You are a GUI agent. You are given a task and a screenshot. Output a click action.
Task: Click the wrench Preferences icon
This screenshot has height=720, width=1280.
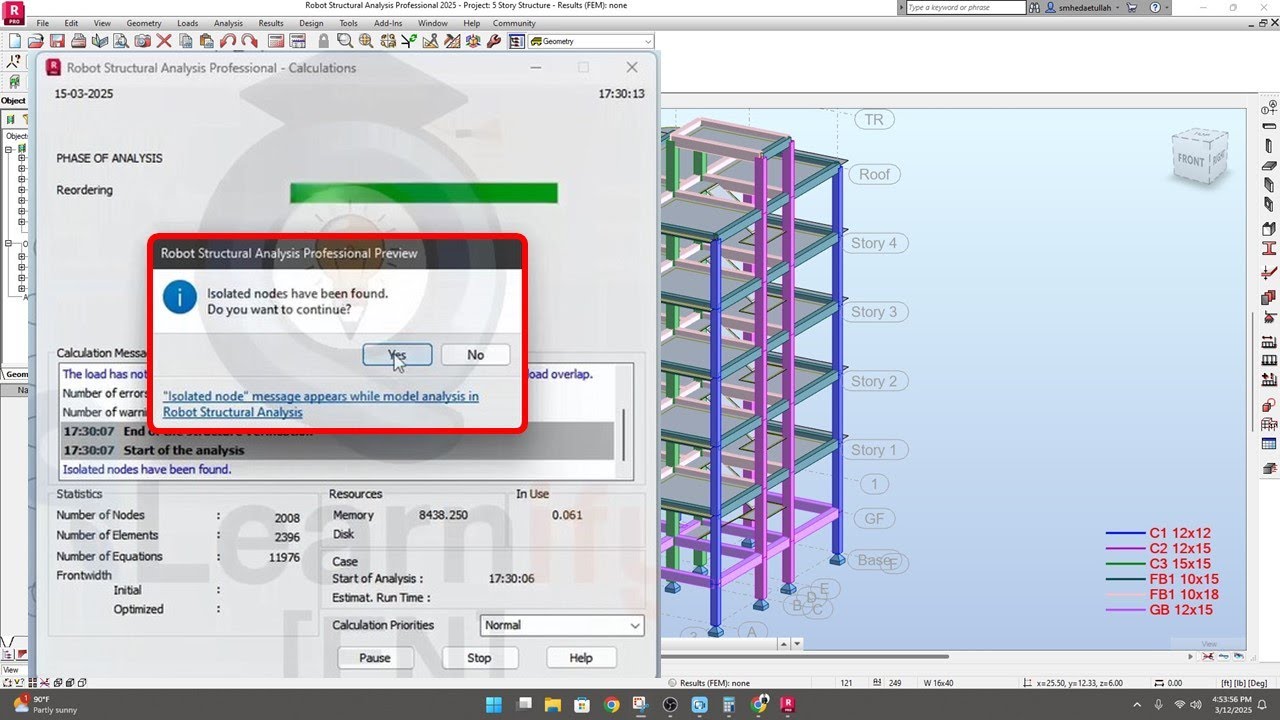(493, 41)
